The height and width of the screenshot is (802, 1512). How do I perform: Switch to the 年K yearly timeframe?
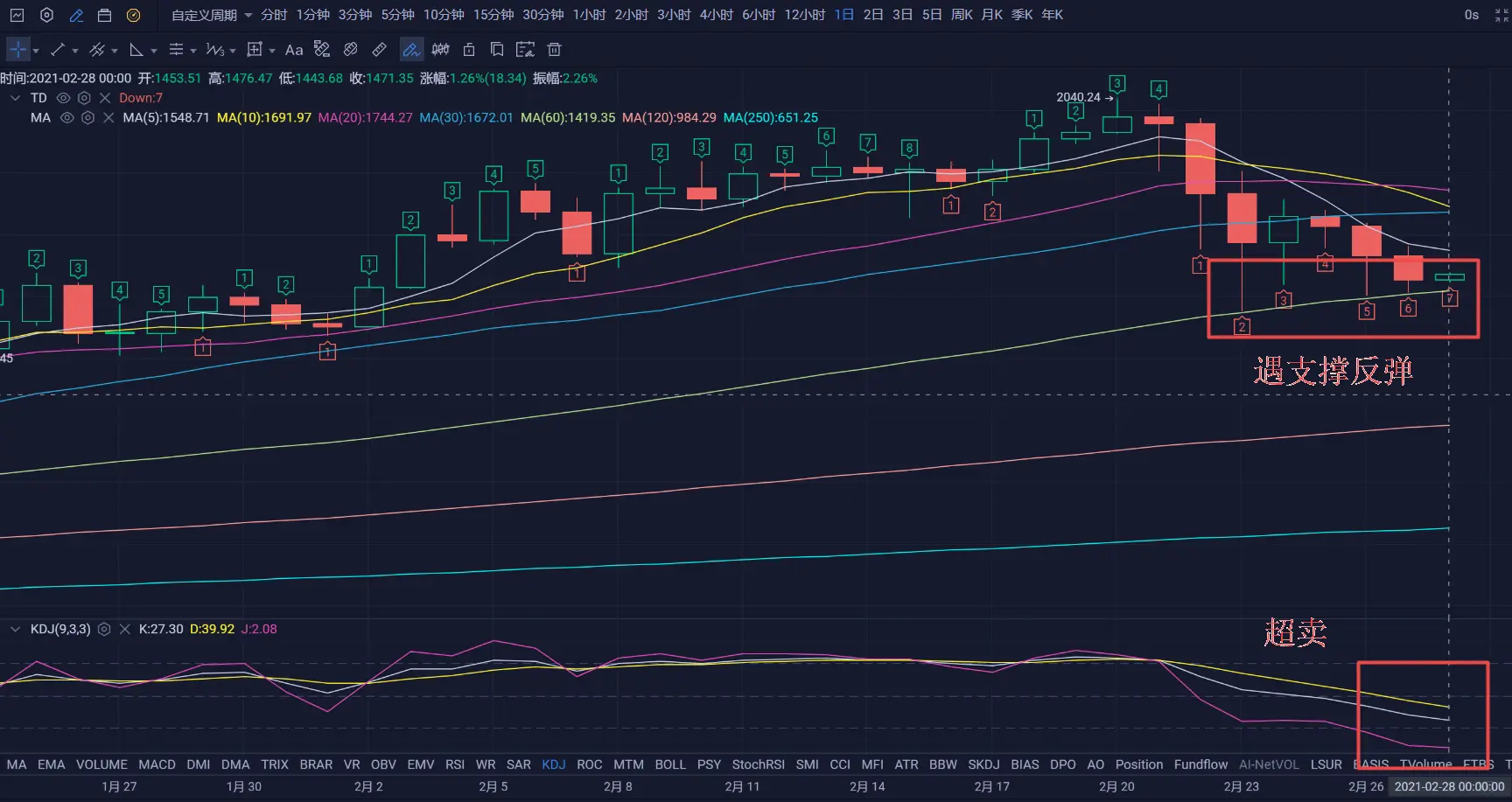pos(1053,15)
